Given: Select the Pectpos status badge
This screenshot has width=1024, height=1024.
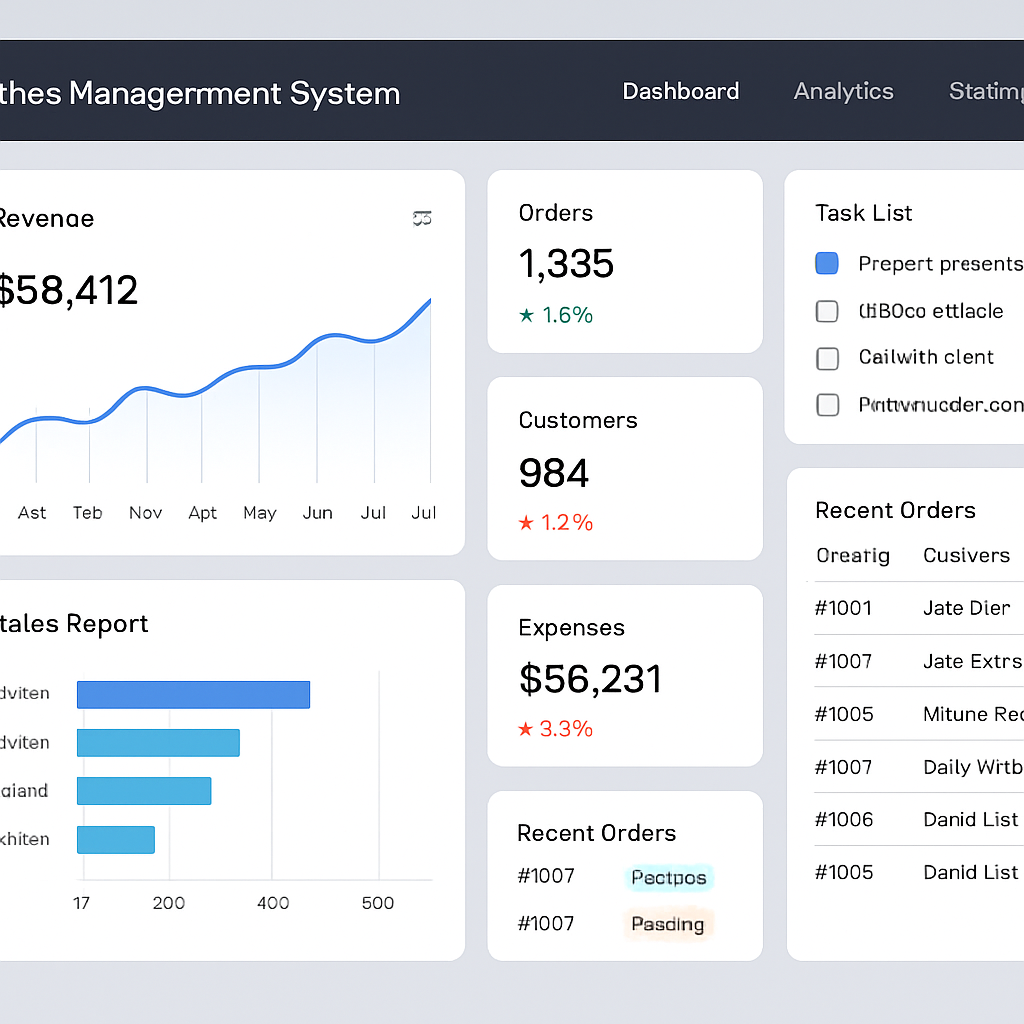Looking at the screenshot, I should (669, 877).
